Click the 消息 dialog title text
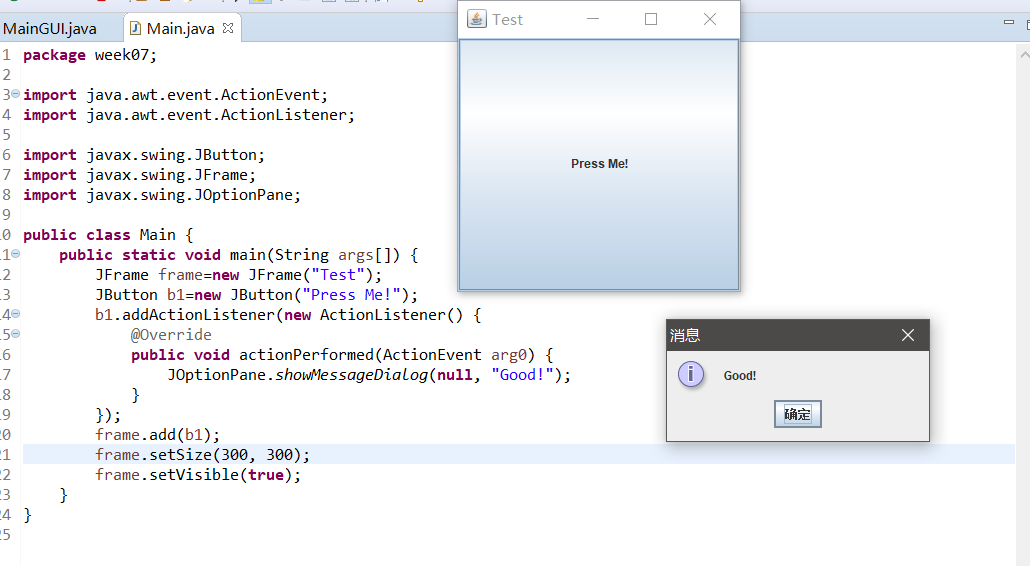The width and height of the screenshot is (1030, 566). [x=685, y=336]
